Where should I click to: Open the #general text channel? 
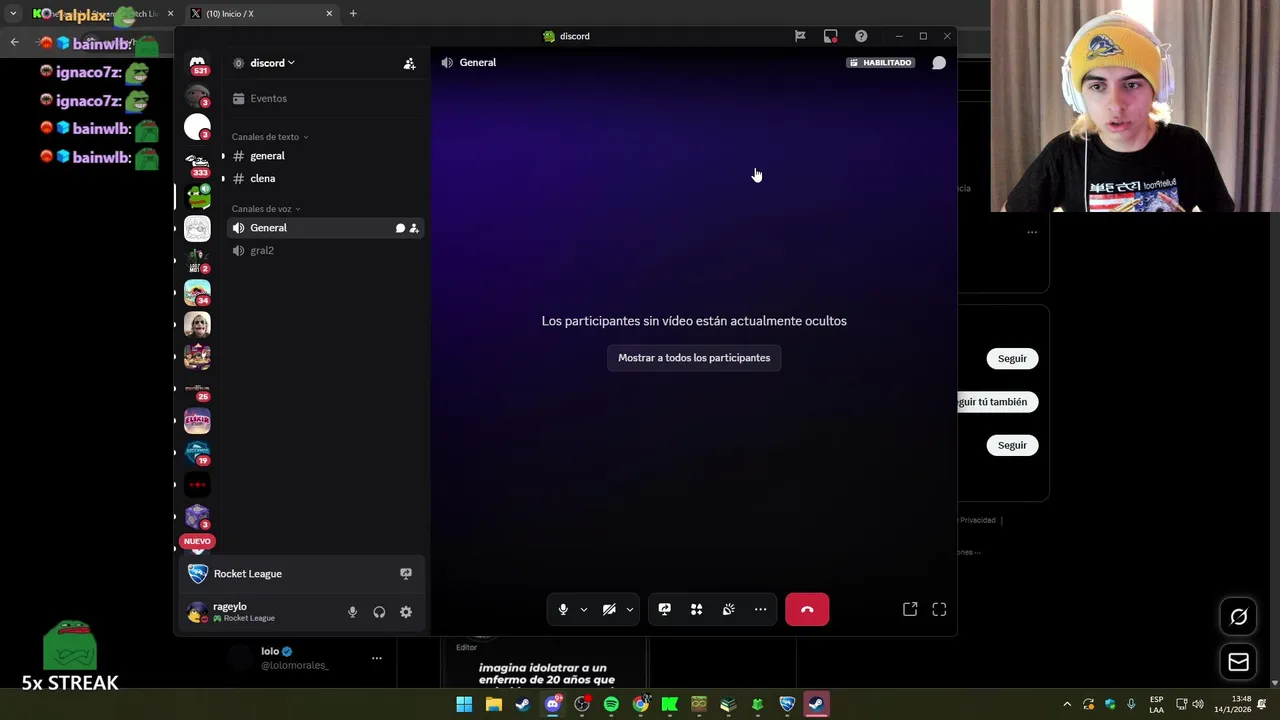point(326,156)
